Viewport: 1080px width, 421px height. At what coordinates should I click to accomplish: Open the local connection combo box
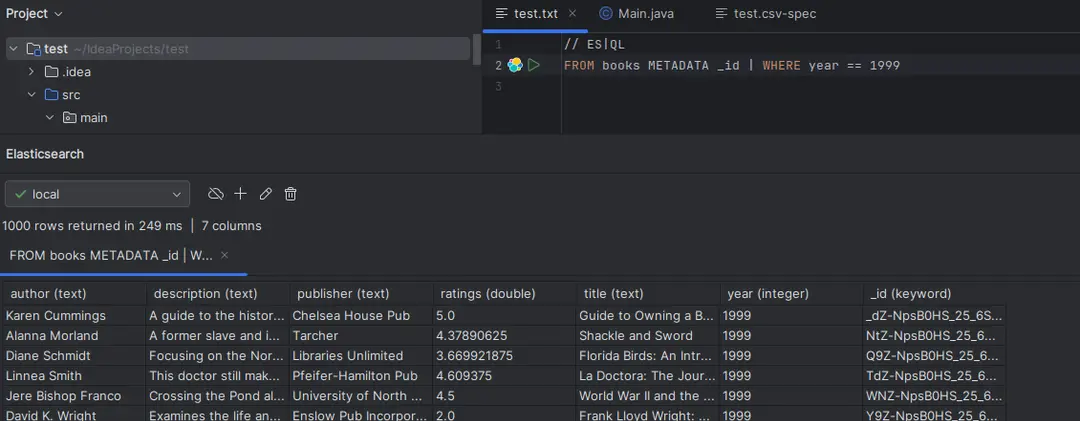click(97, 194)
